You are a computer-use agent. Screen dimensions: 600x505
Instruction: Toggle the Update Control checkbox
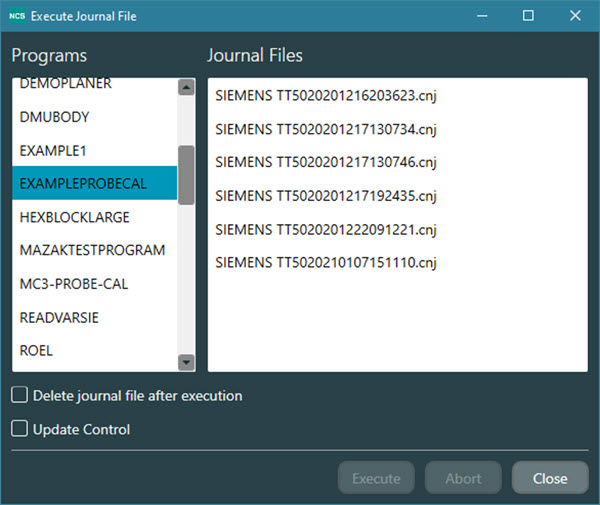point(20,429)
